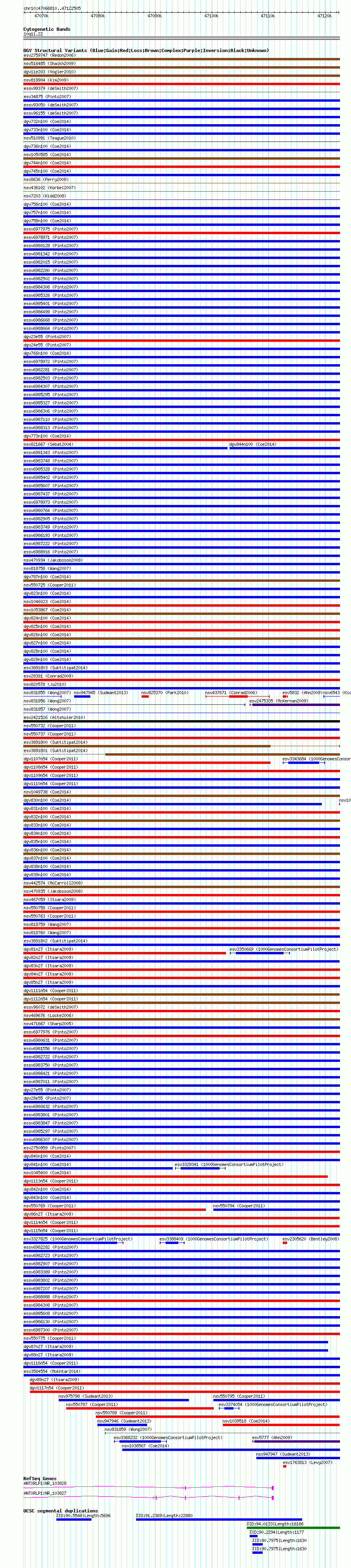
Task: Select the Cytogenetic Bands track title
Action: (x=47, y=29)
